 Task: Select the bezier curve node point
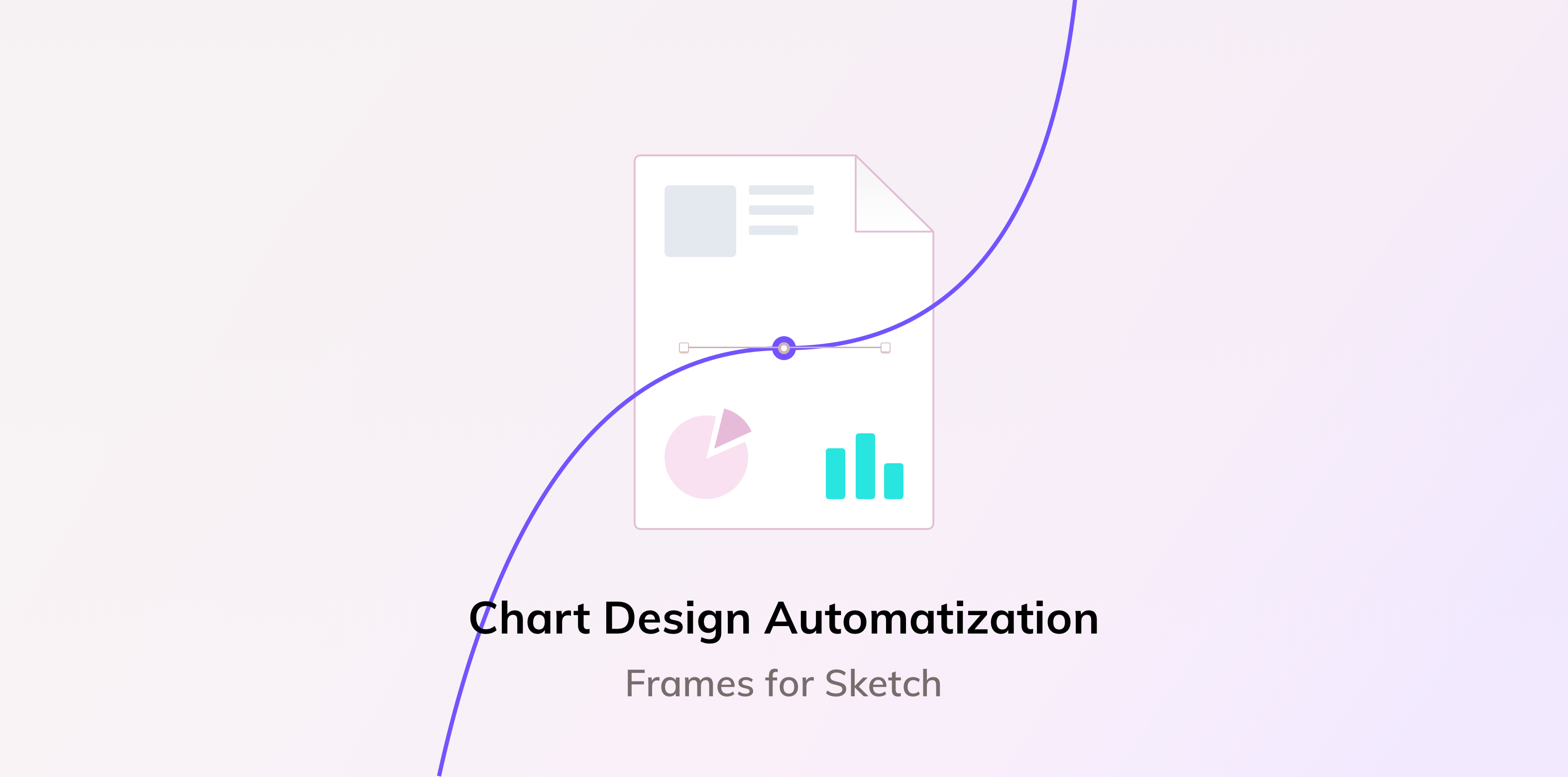[x=784, y=347]
